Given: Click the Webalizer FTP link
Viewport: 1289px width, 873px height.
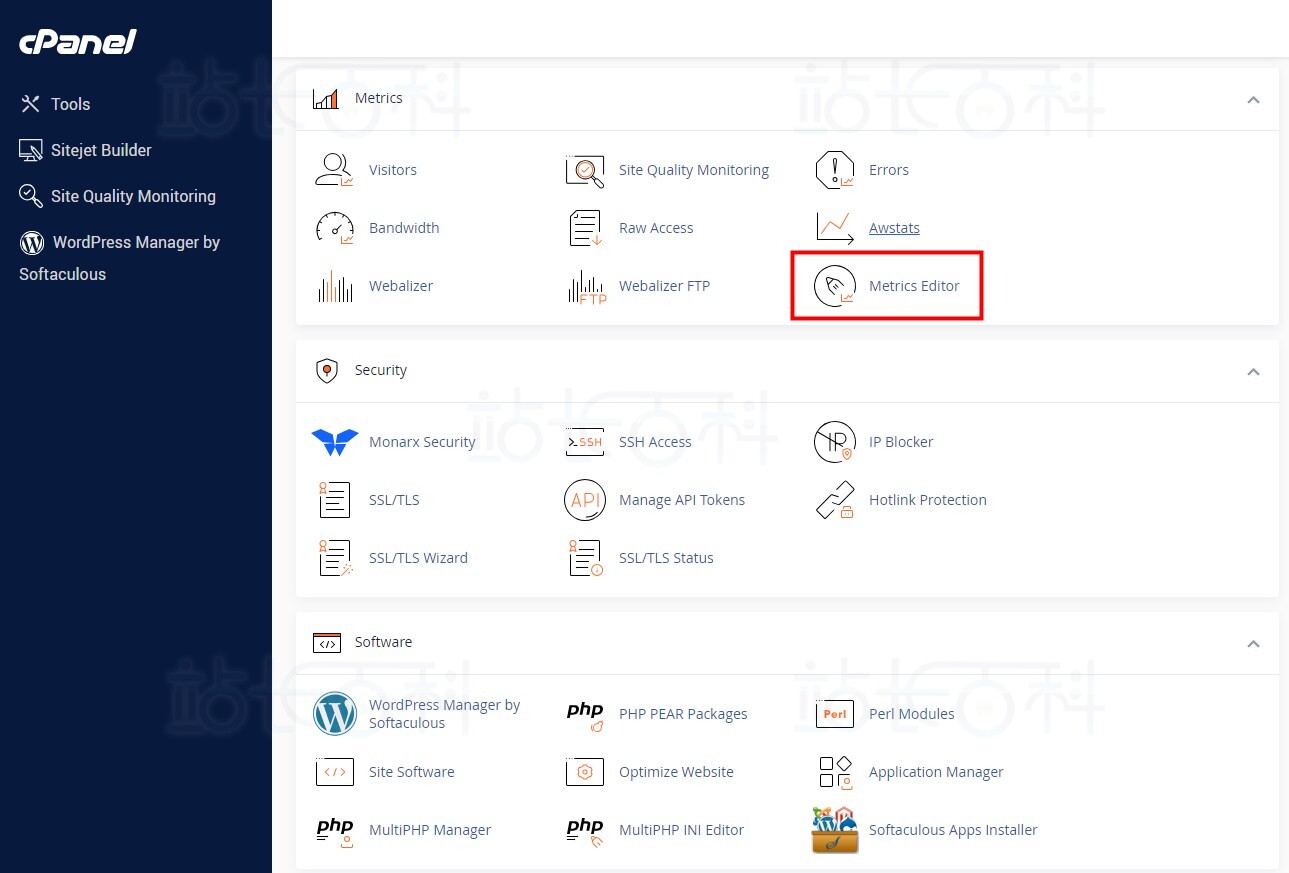Looking at the screenshot, I should pos(664,286).
